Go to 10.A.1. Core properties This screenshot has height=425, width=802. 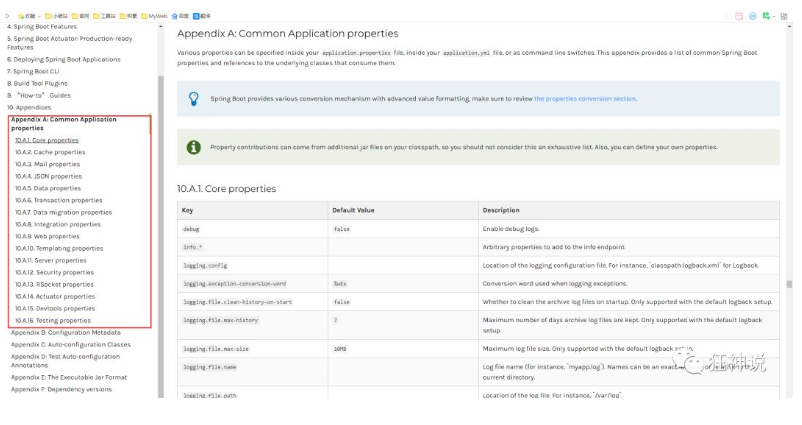click(46, 140)
